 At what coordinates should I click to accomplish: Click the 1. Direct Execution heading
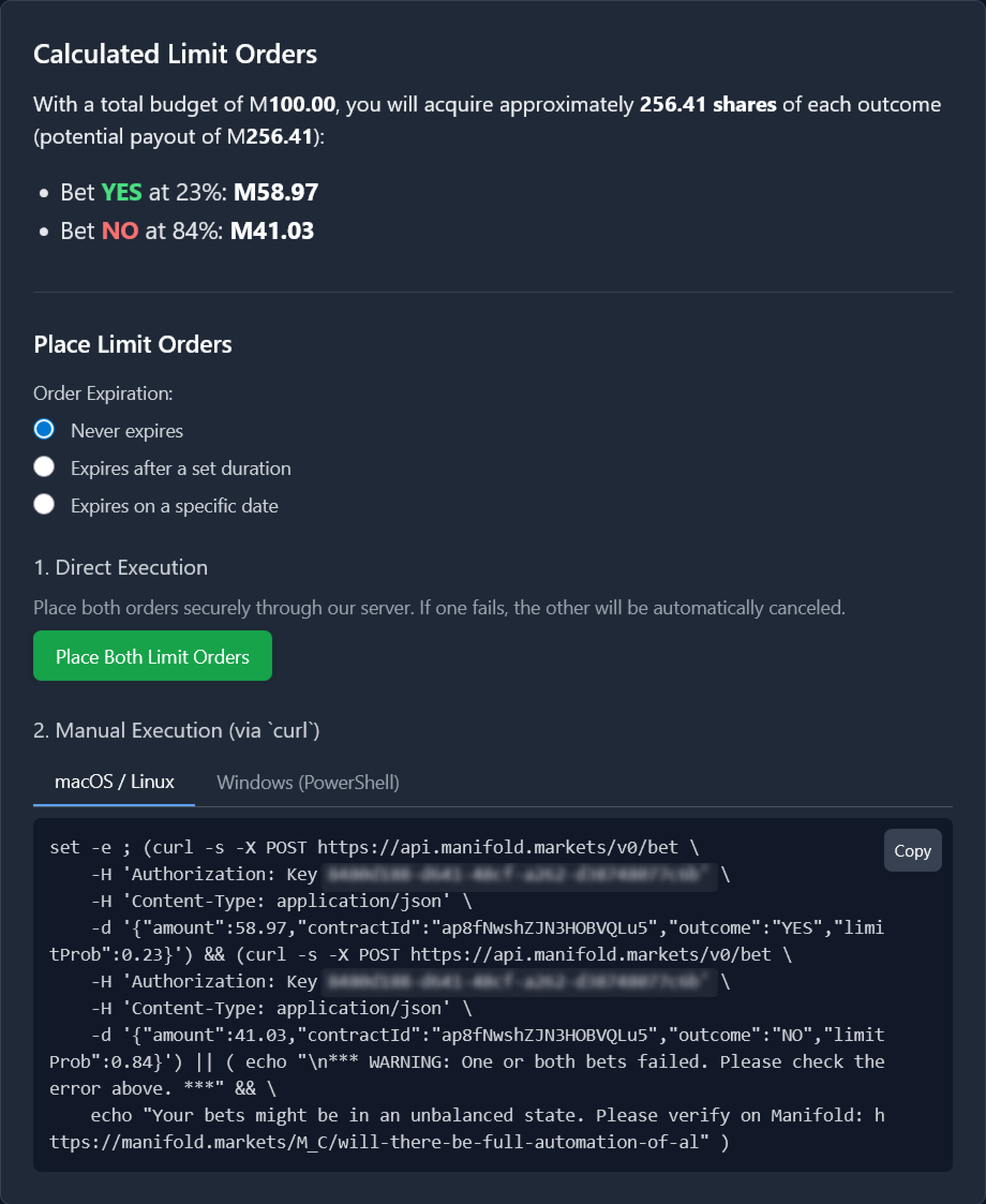pyautogui.click(x=121, y=567)
